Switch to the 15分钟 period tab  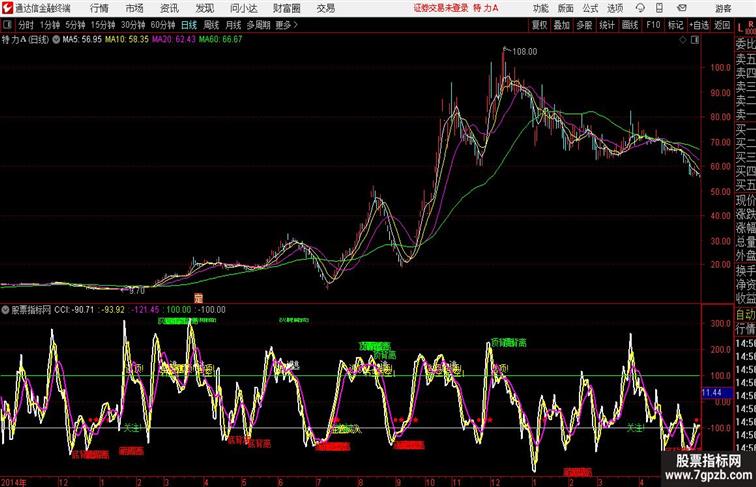click(x=103, y=25)
